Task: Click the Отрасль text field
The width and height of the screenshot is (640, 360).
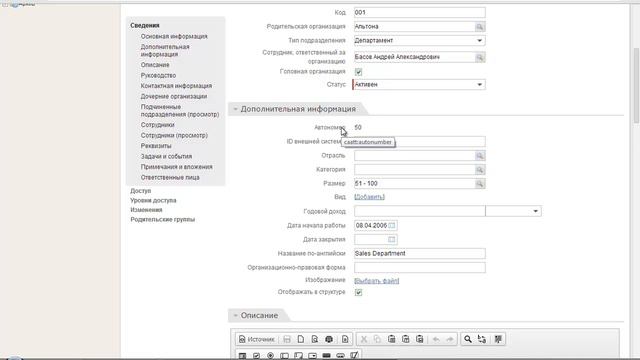Action: (x=414, y=156)
